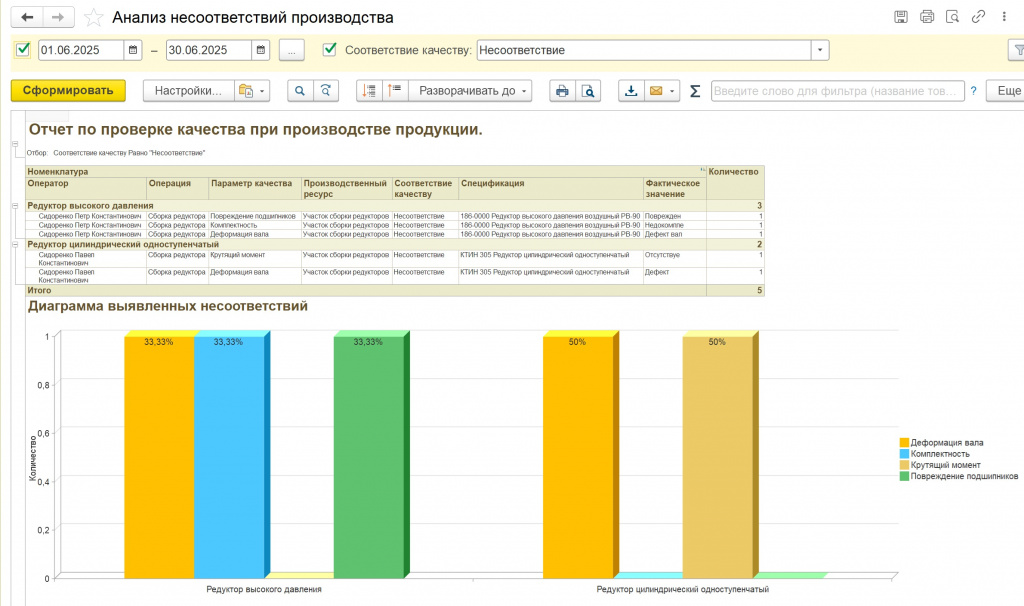Select the Фактическое значение column header
Viewport: 1024px width, 606px height.
(x=675, y=189)
